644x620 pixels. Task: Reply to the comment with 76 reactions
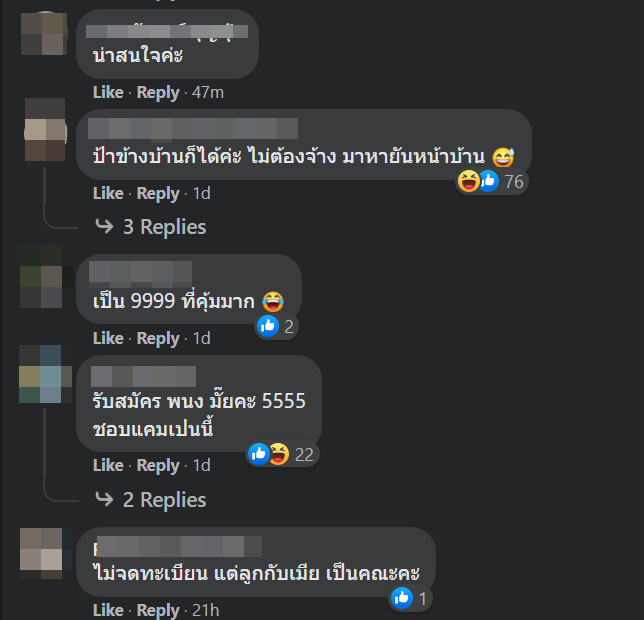(x=158, y=194)
